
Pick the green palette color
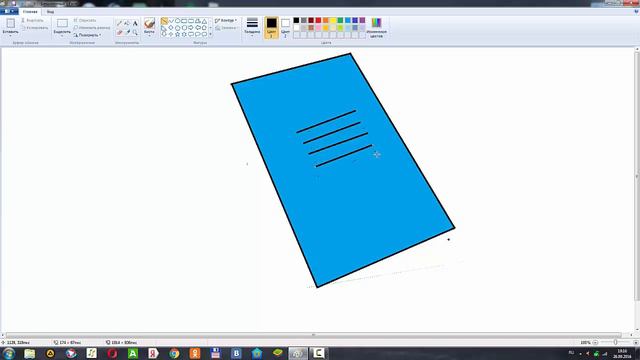coord(340,20)
